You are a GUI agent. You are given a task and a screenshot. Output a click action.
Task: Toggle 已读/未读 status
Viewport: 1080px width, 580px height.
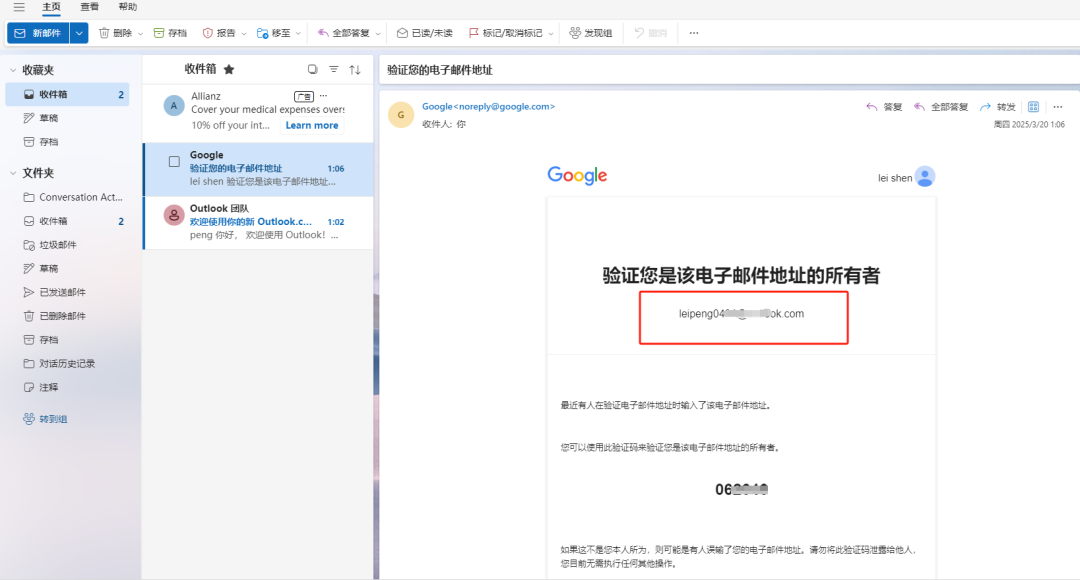424,33
